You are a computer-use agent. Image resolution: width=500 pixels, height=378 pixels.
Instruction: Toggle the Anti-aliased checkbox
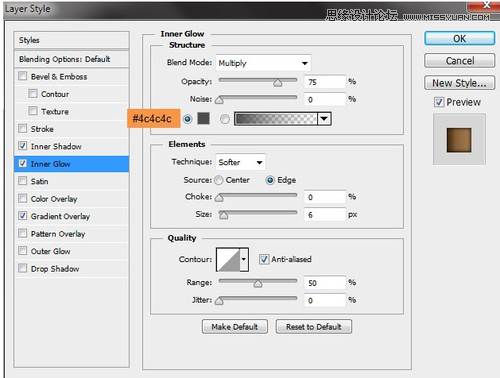coord(264,259)
